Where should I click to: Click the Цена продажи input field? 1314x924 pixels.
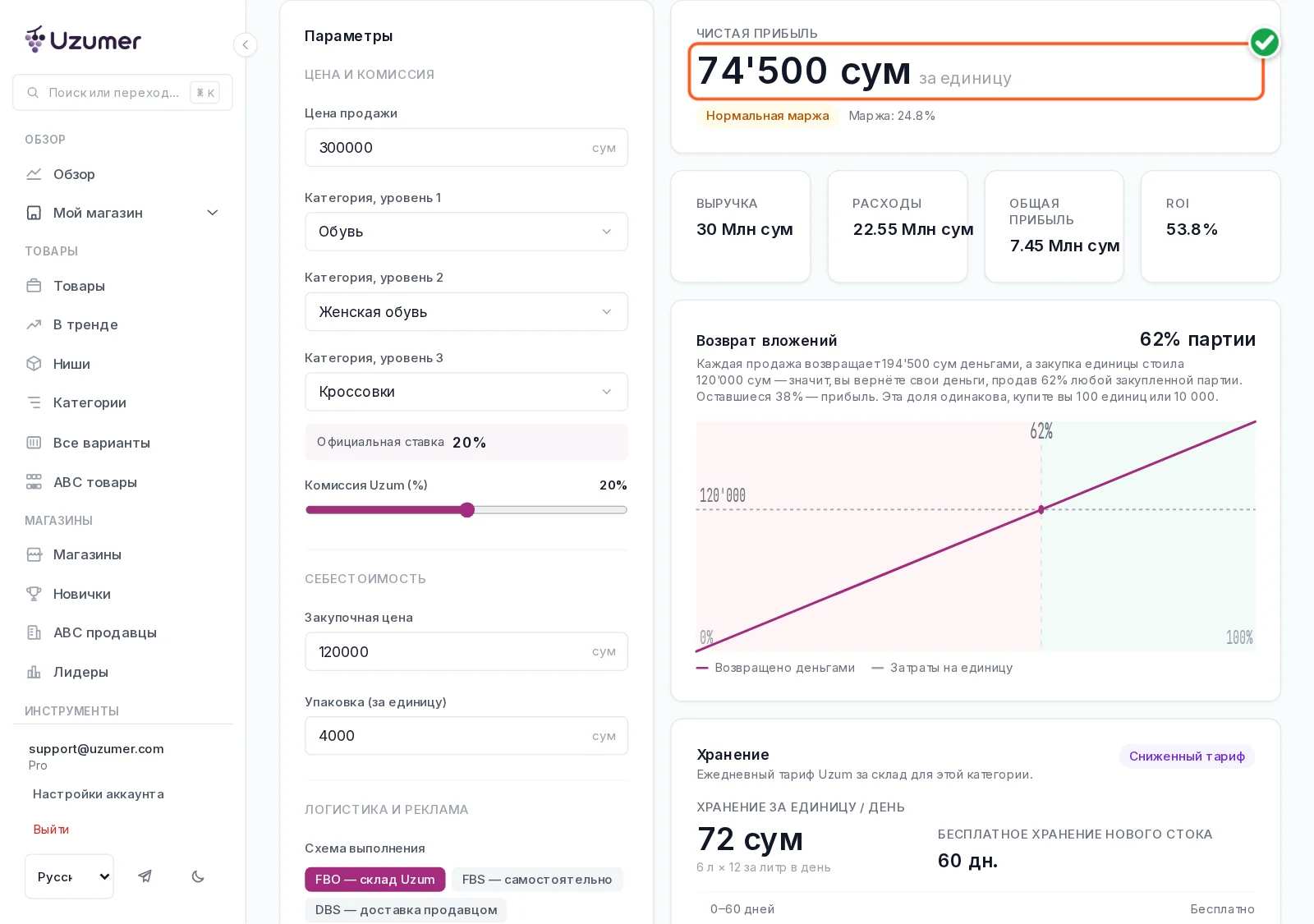click(466, 148)
